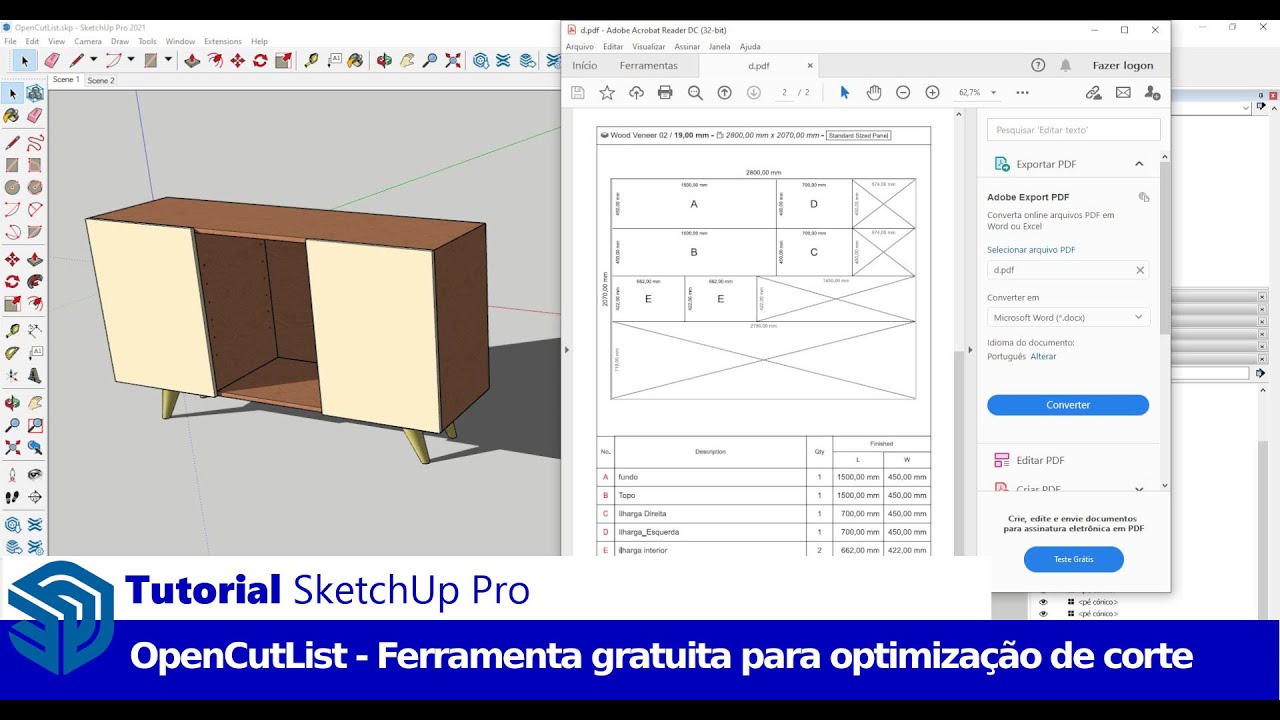The height and width of the screenshot is (720, 1280).
Task: Open the Arquivo menu in Acrobat
Action: point(580,47)
